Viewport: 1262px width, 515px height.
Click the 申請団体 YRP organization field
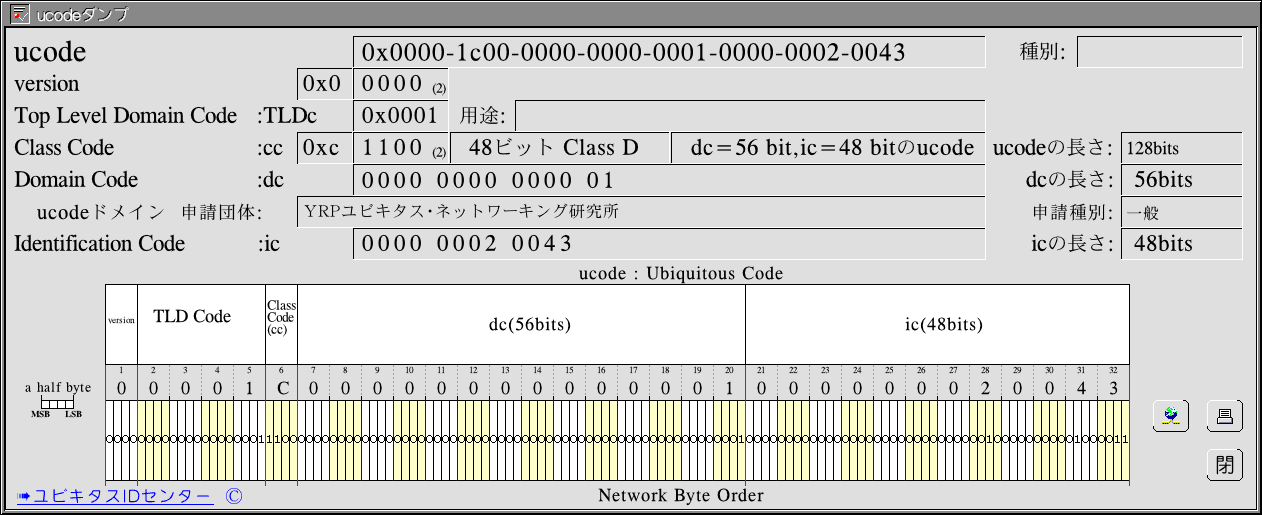(640, 212)
